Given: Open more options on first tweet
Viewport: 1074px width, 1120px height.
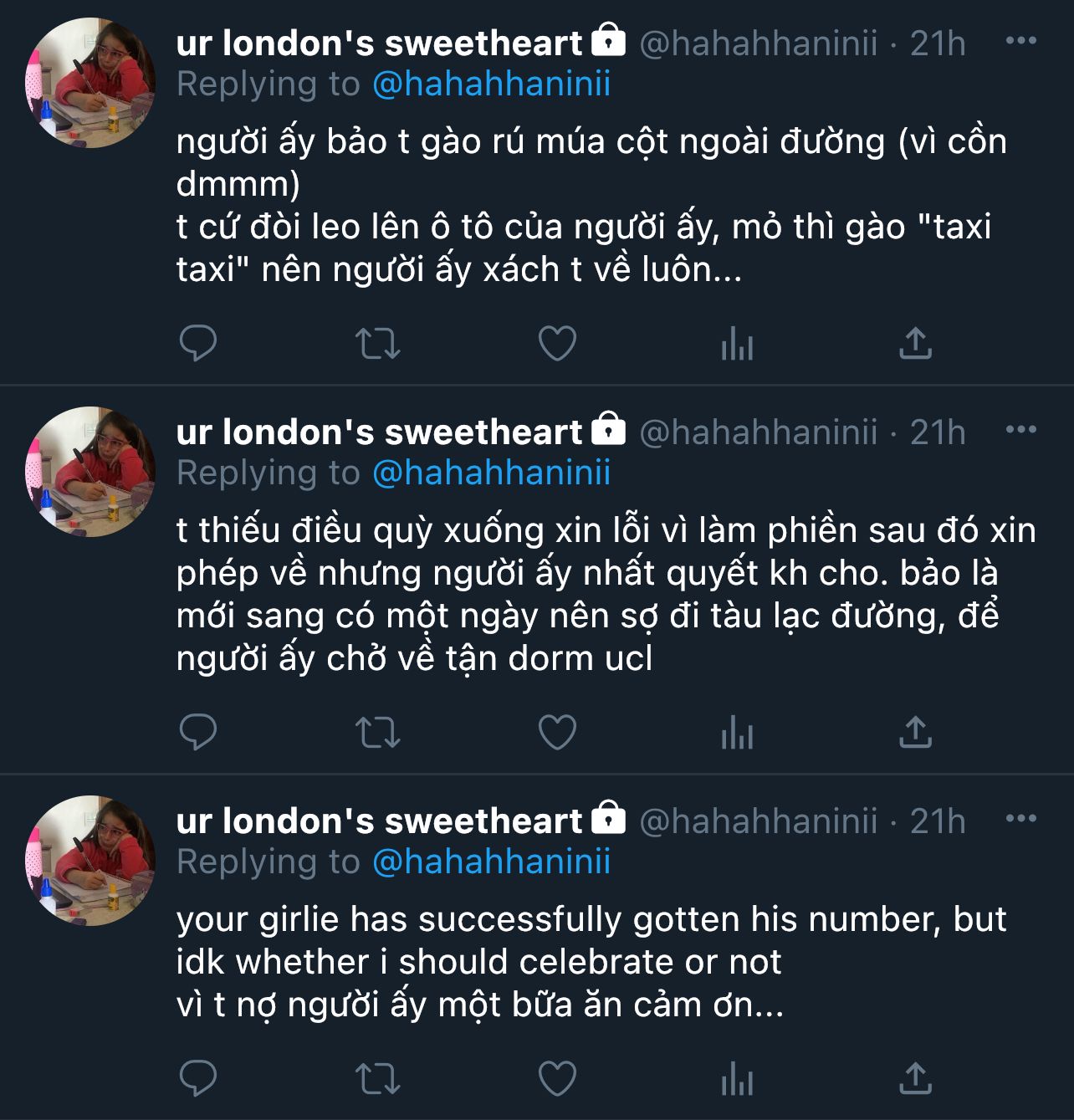Looking at the screenshot, I should 1020,41.
